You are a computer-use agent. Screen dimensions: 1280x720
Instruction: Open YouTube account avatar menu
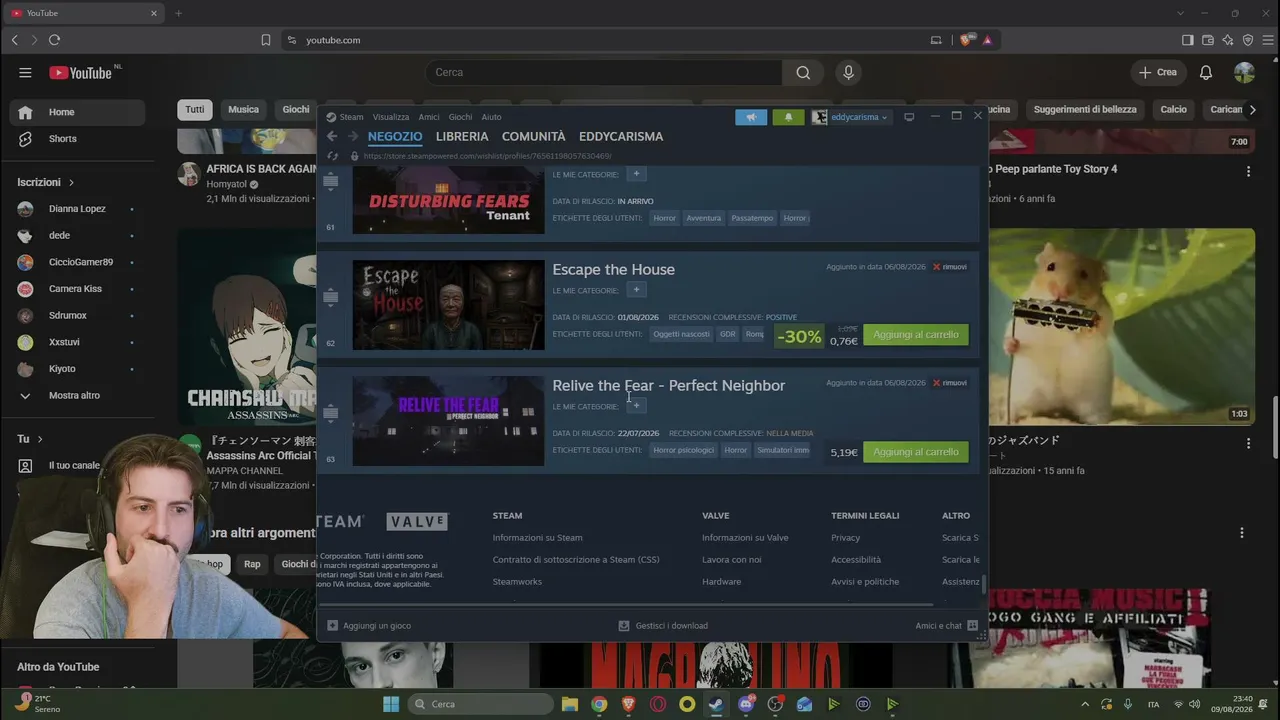pos(1244,72)
